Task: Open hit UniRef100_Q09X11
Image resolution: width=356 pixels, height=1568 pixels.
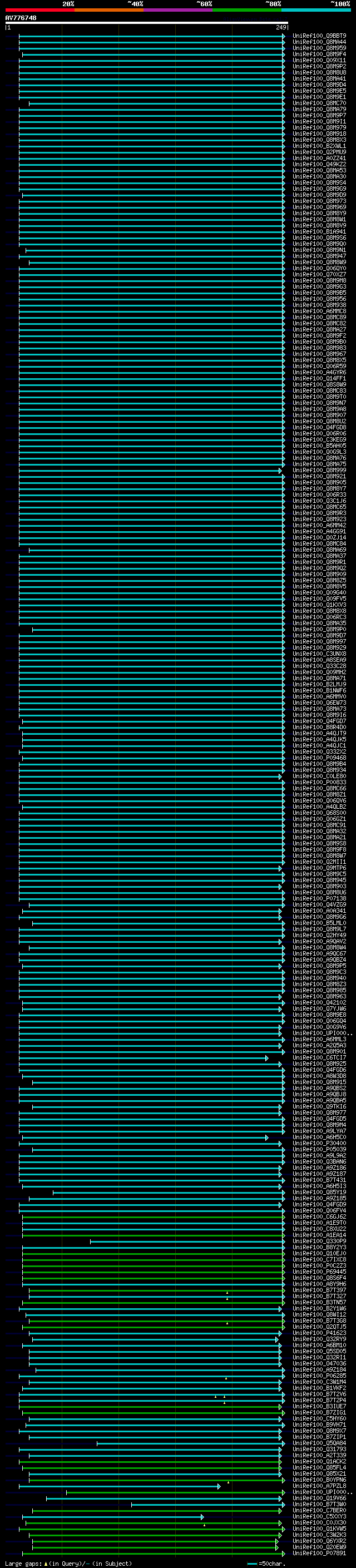Action: click(x=319, y=60)
